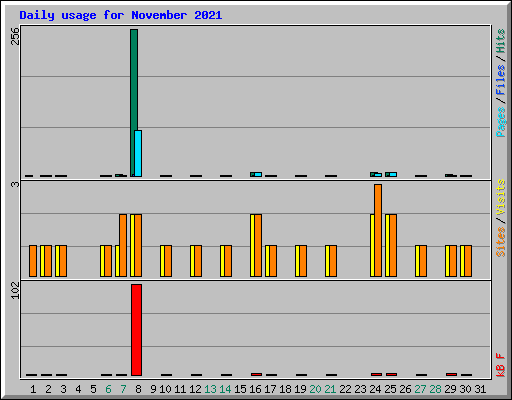Click the yellow Visits bar on day 24

(372, 246)
